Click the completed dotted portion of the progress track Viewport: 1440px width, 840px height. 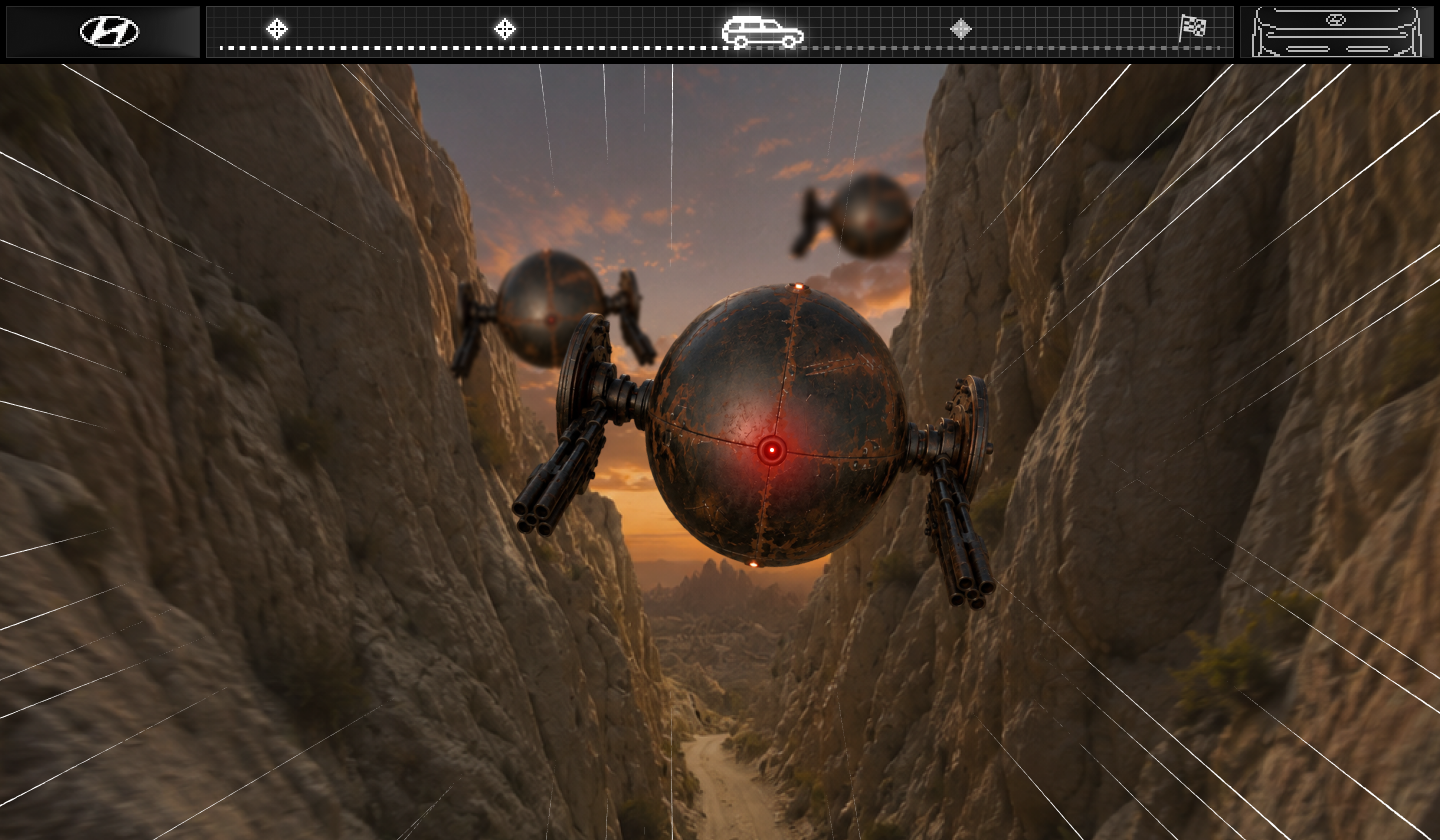(x=470, y=47)
